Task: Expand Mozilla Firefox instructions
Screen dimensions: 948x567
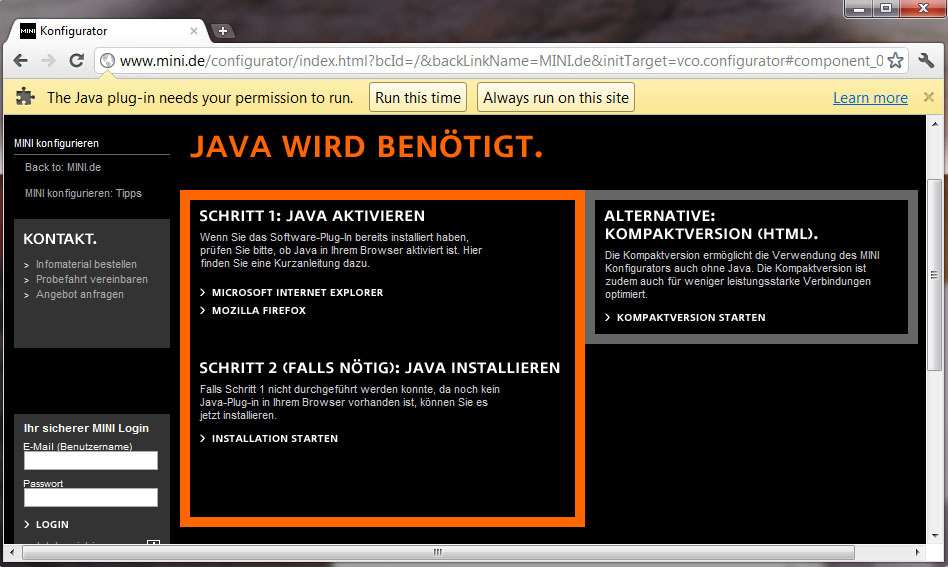Action: point(258,311)
